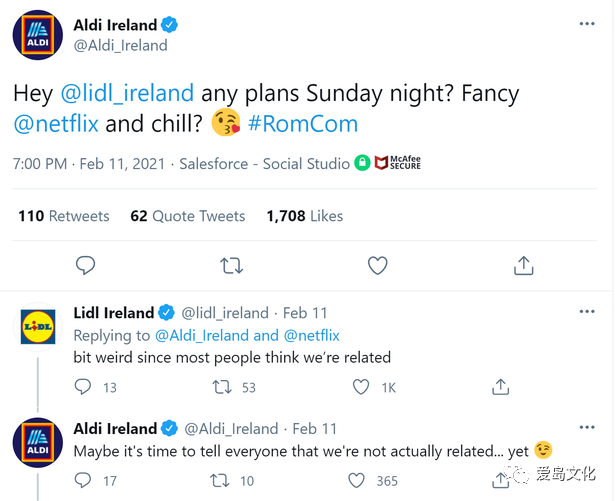
Task: Open more options for main Aldi tweet
Action: click(x=587, y=24)
